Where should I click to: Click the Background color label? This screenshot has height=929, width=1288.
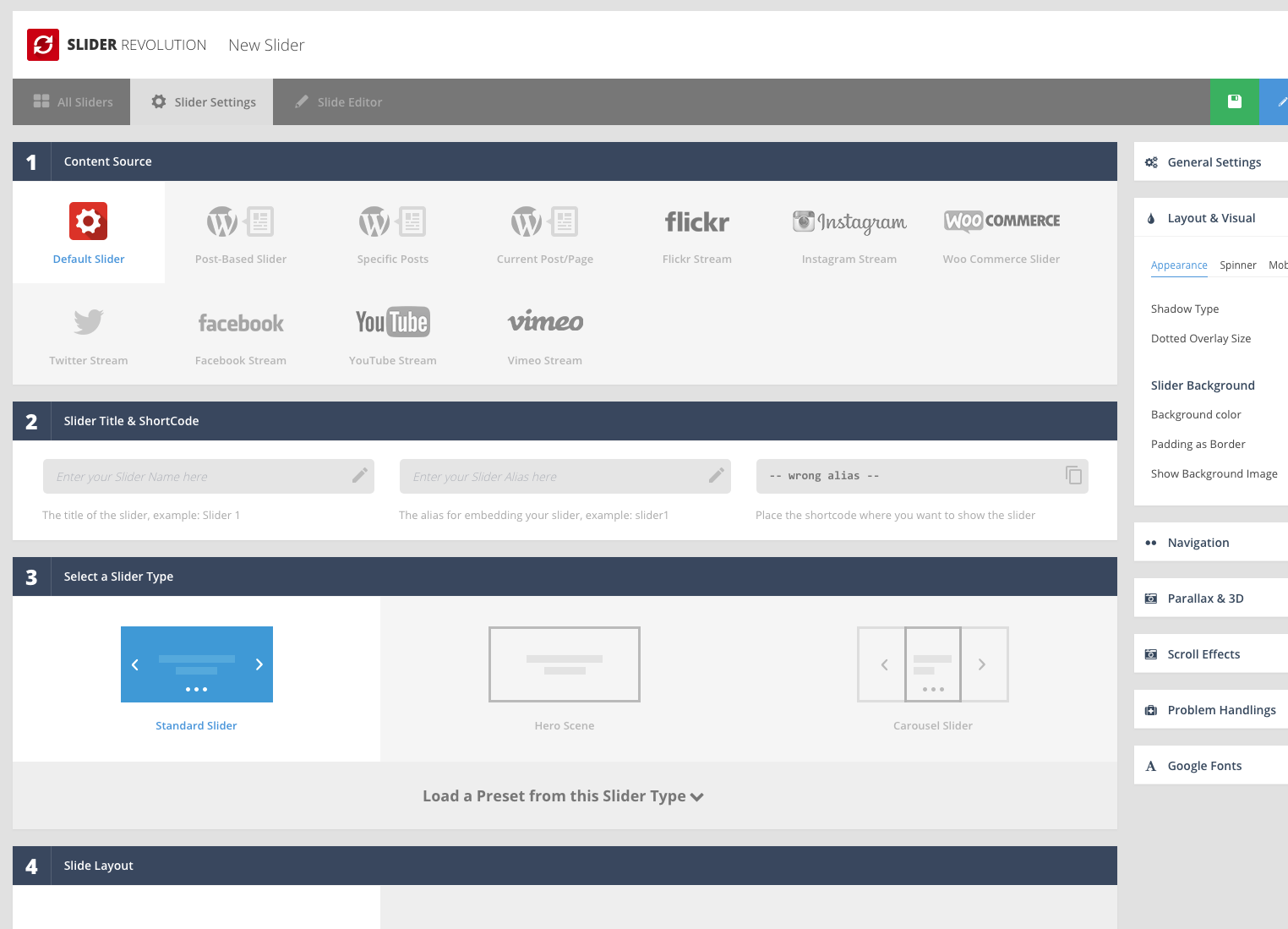1196,414
